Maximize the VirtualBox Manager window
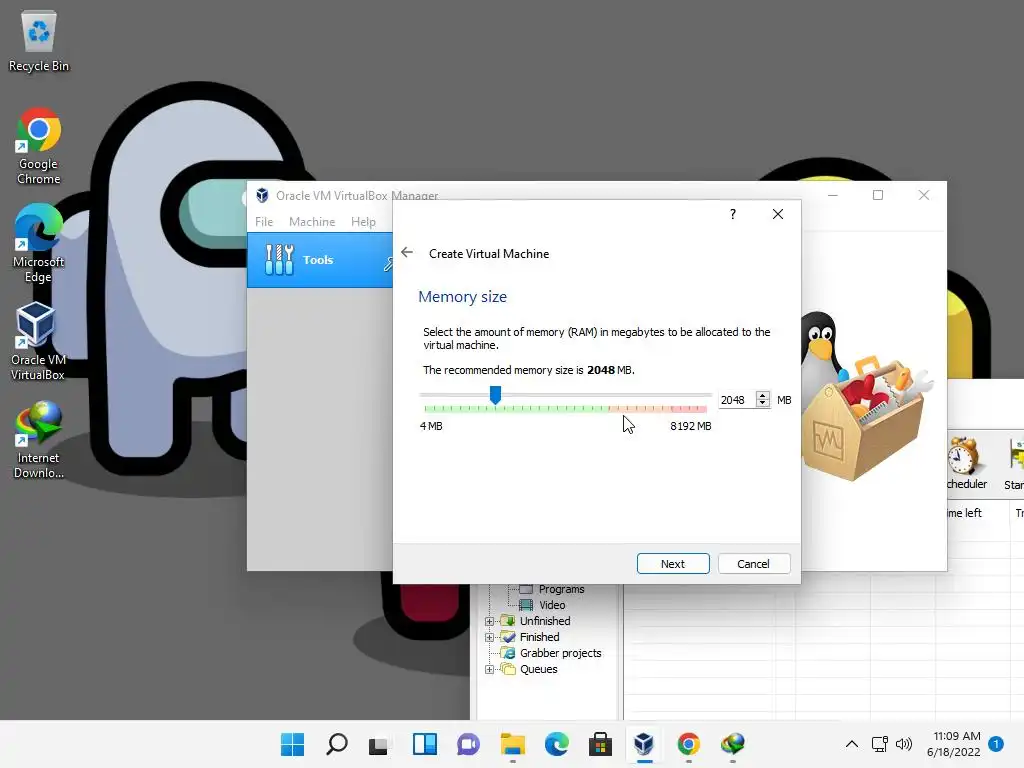The height and width of the screenshot is (768, 1024). tap(878, 195)
